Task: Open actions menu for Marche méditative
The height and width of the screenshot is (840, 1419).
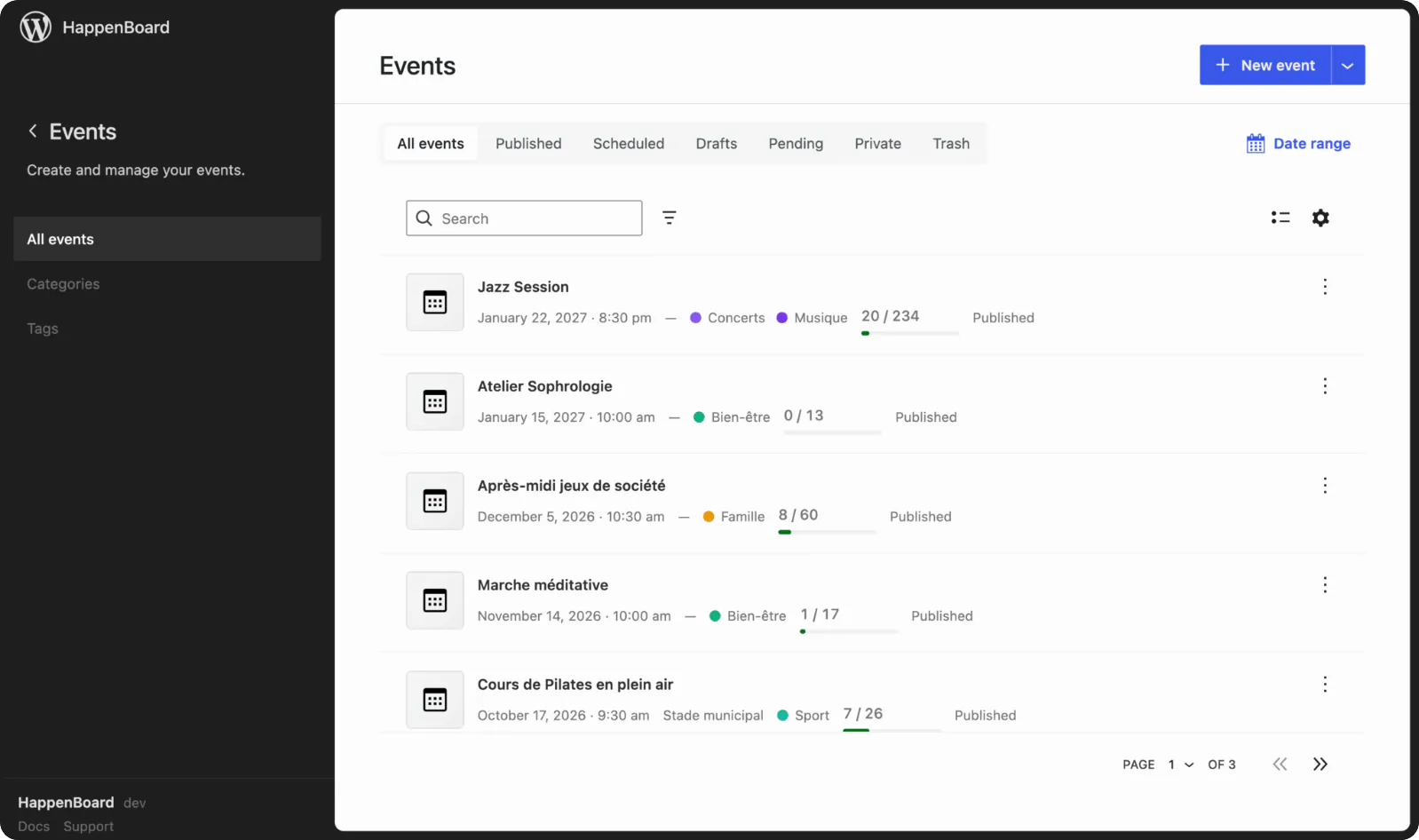Action: pyautogui.click(x=1325, y=585)
